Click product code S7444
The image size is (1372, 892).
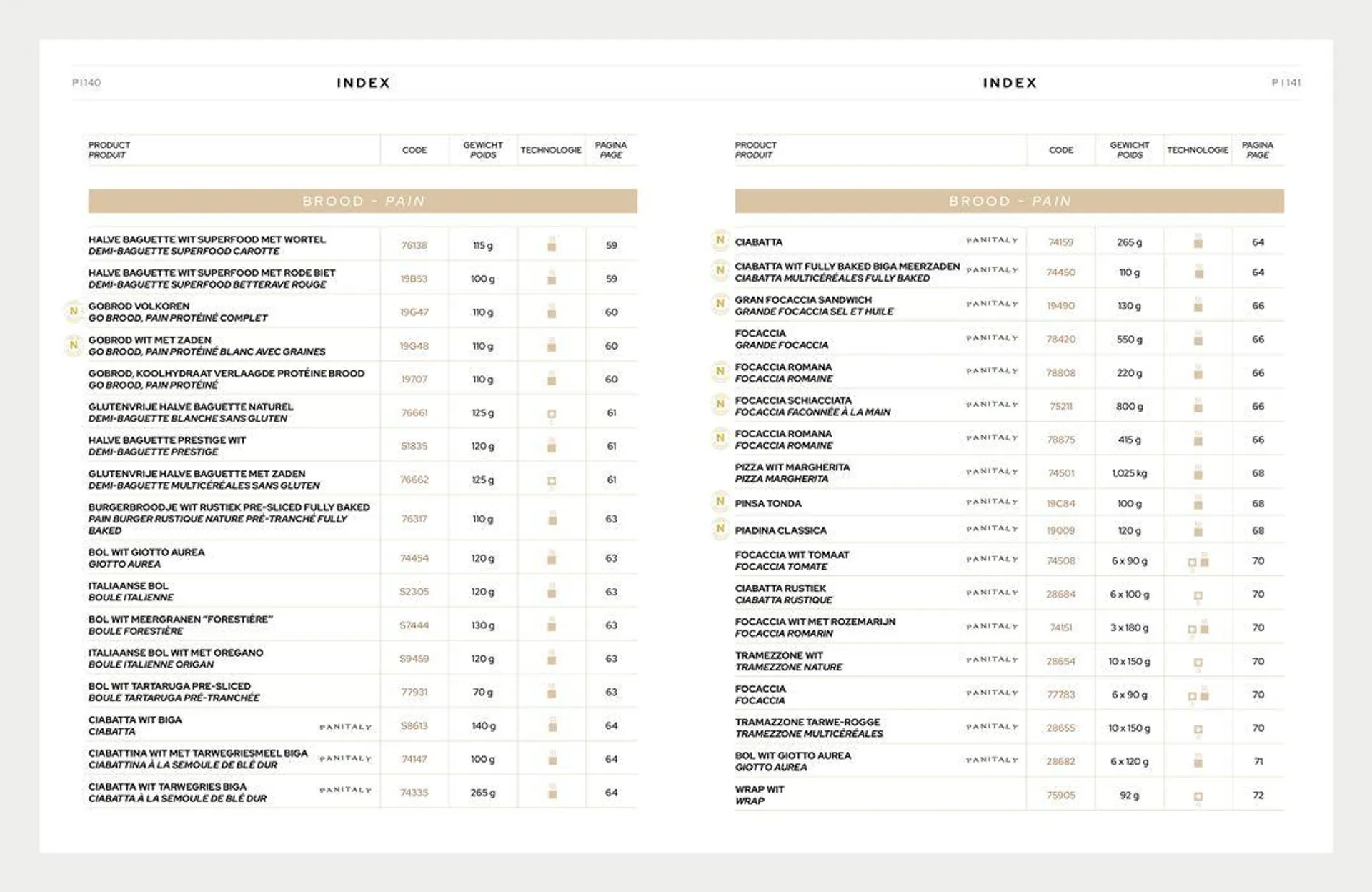click(414, 625)
